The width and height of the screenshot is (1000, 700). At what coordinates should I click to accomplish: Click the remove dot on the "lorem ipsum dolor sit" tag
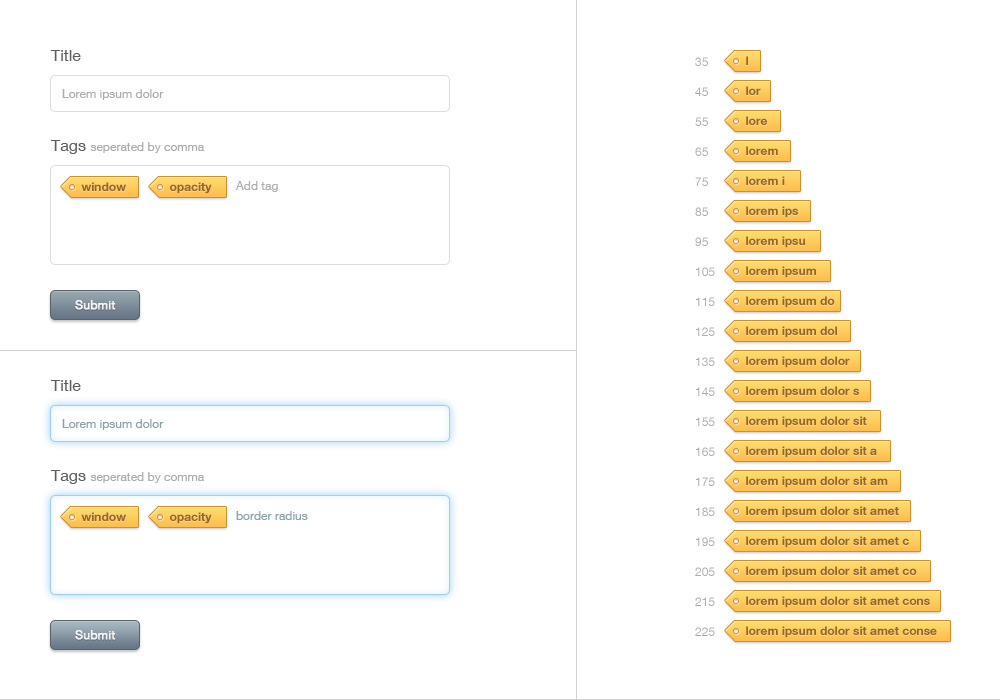click(737, 421)
